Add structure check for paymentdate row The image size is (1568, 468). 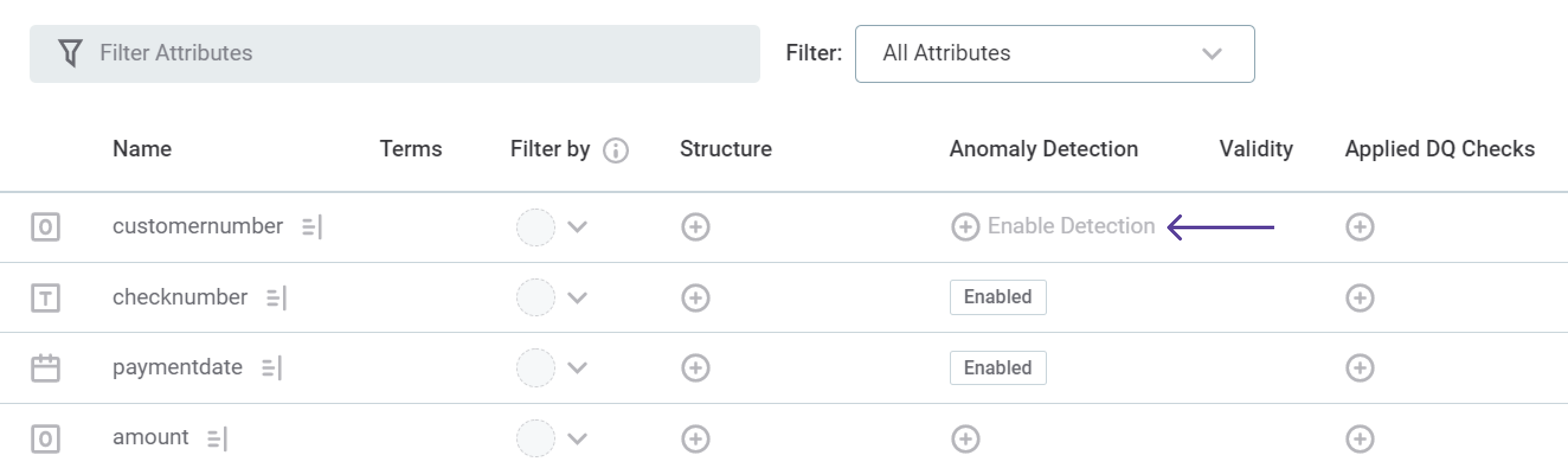click(x=695, y=367)
